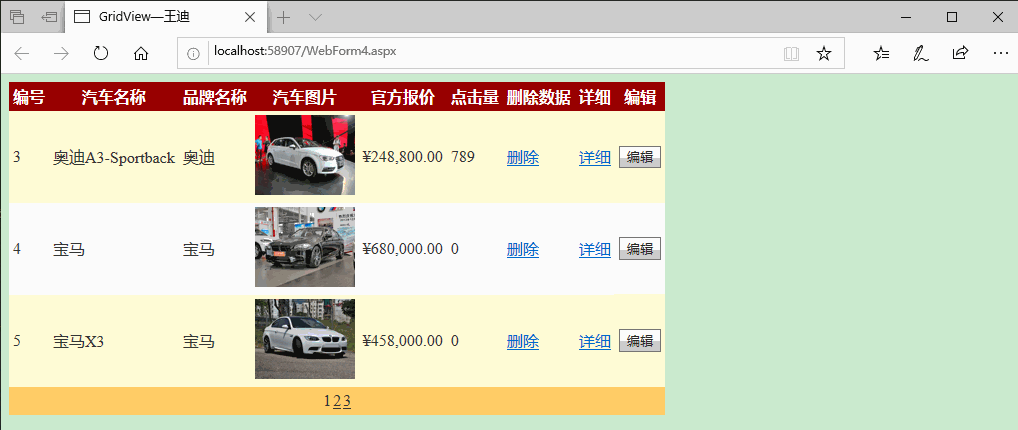Click 删除 link for row 4 宝马
The width and height of the screenshot is (1018, 430).
tap(523, 249)
